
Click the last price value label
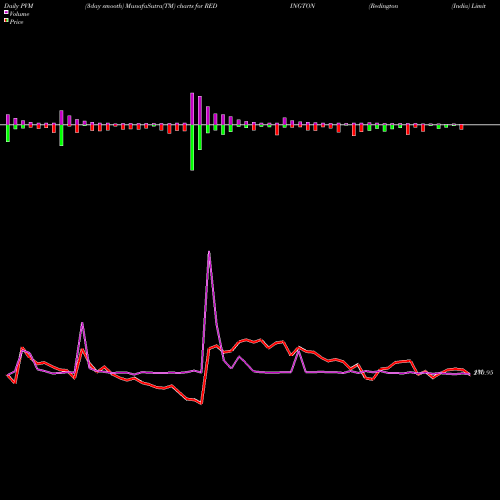(x=483, y=373)
